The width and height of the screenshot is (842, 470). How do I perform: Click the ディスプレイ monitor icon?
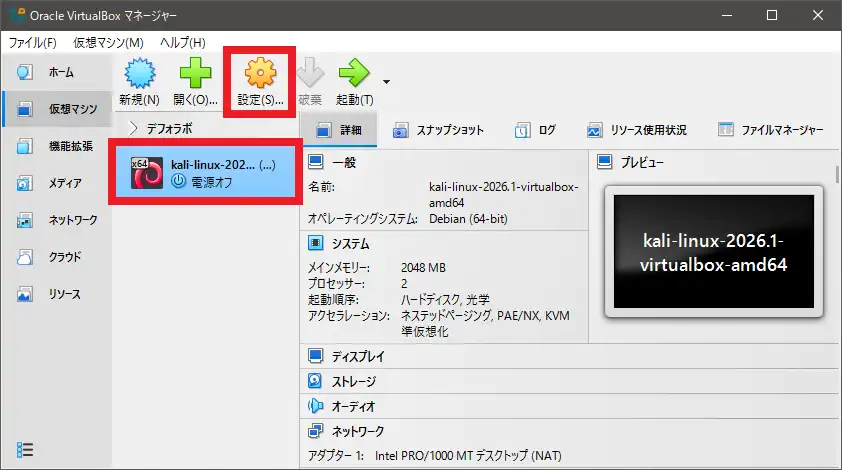point(316,356)
